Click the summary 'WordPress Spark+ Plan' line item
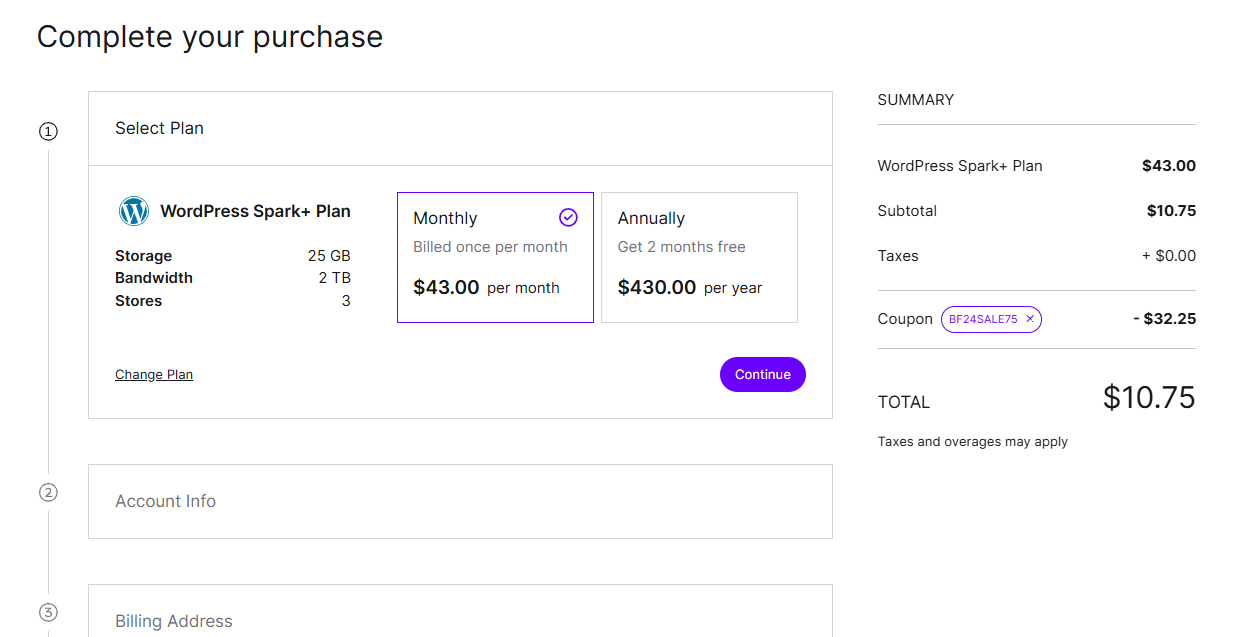The image size is (1237, 637). coord(960,166)
